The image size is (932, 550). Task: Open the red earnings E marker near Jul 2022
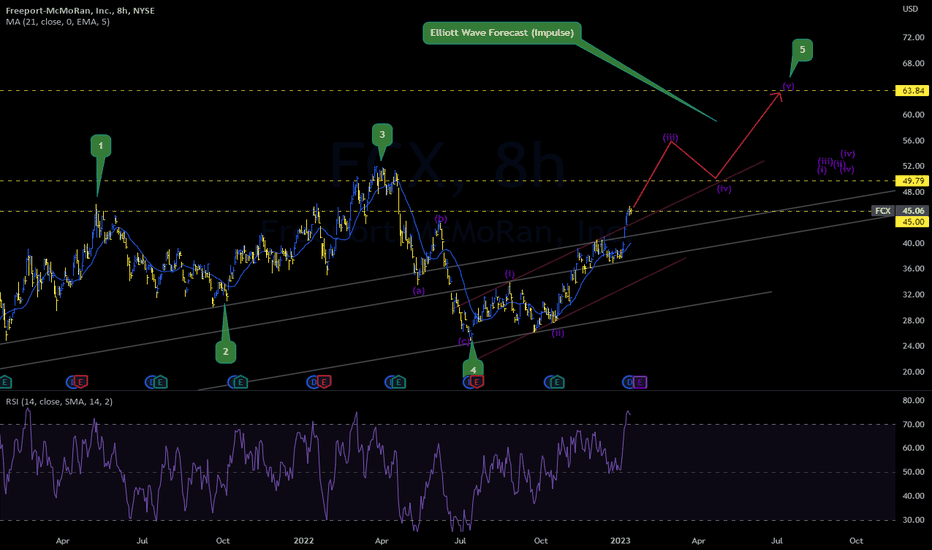click(x=477, y=382)
